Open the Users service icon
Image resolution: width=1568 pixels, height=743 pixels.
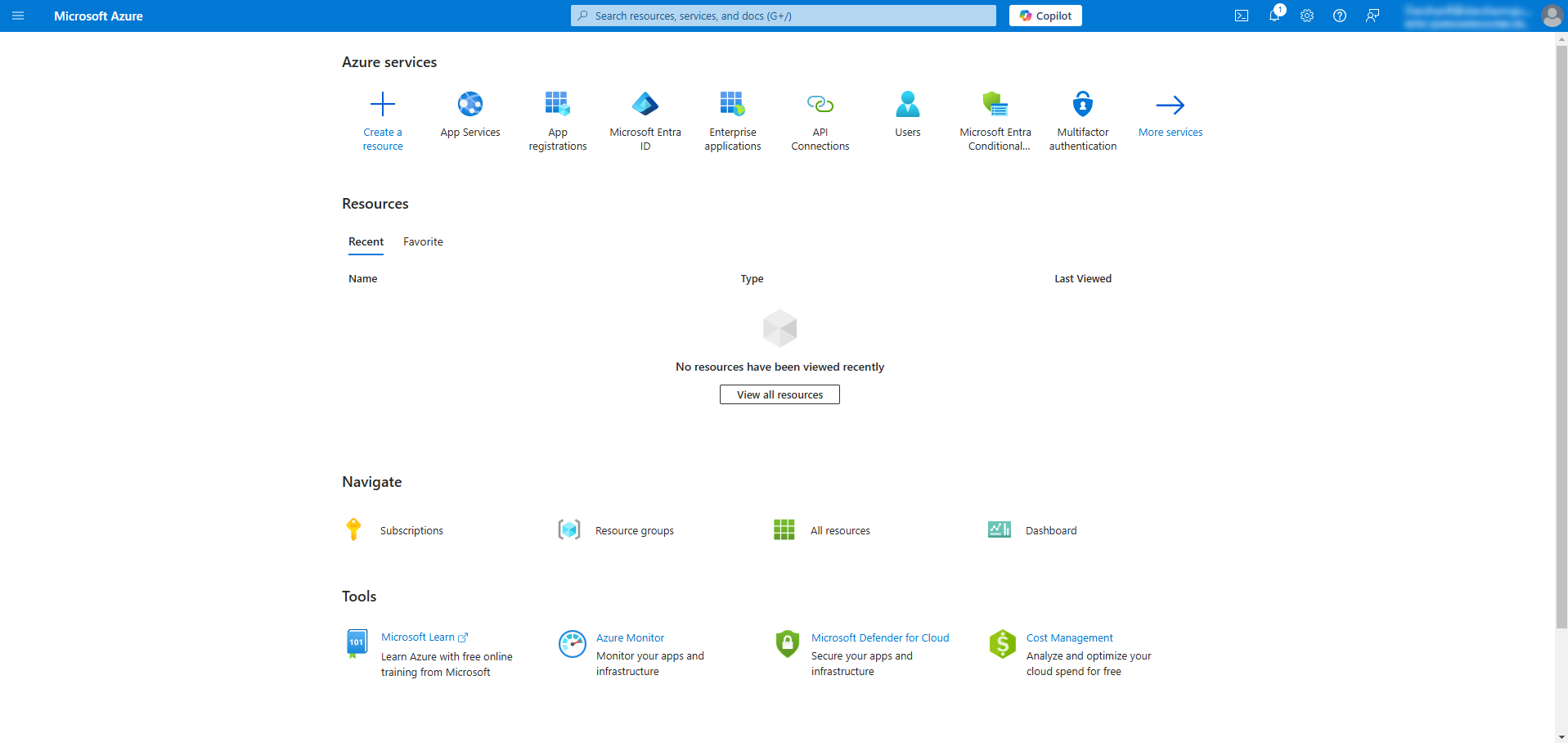(908, 104)
